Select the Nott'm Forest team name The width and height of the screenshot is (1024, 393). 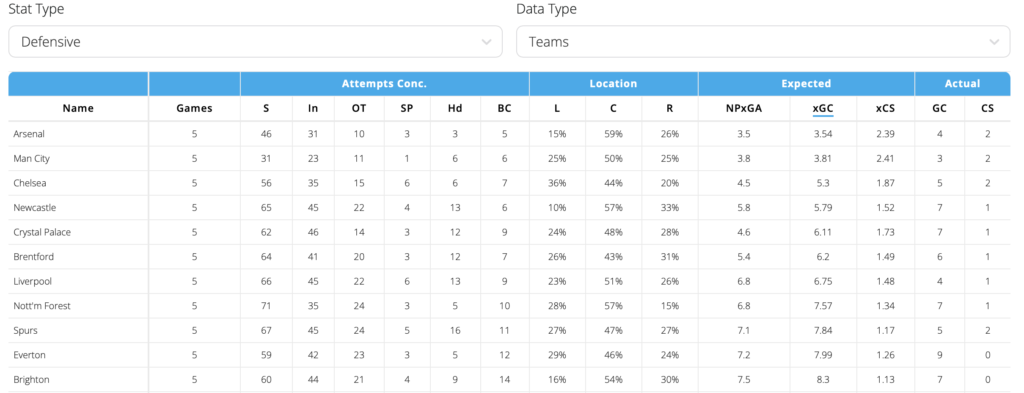(x=42, y=306)
